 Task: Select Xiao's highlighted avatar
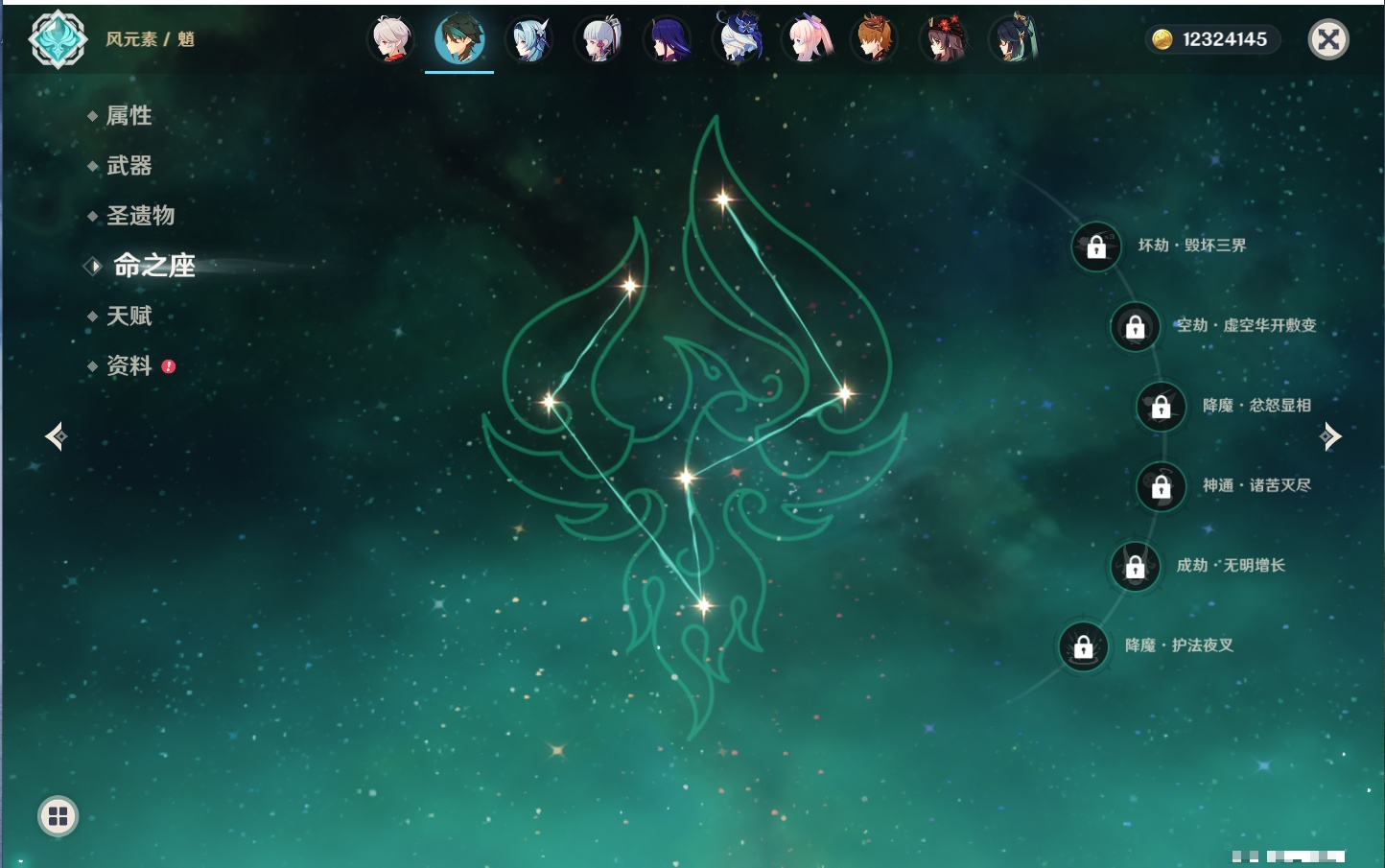459,39
